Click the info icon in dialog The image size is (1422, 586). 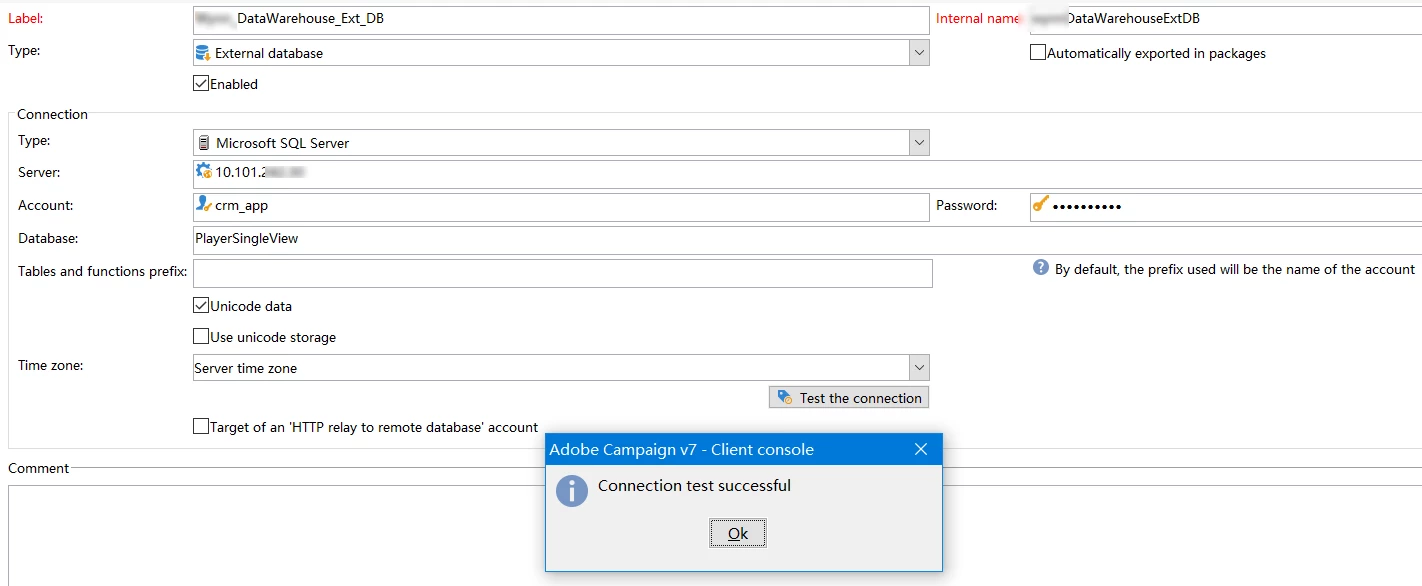point(572,490)
